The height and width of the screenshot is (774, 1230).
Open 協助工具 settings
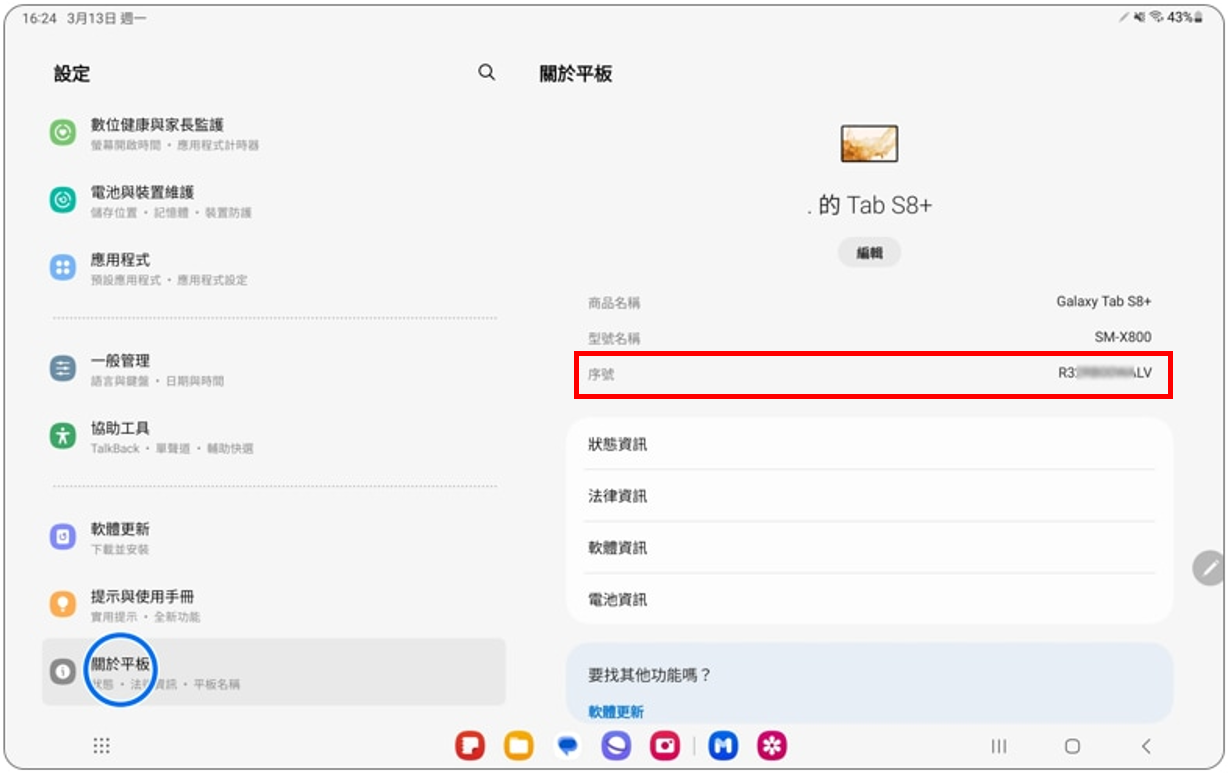click(273, 437)
